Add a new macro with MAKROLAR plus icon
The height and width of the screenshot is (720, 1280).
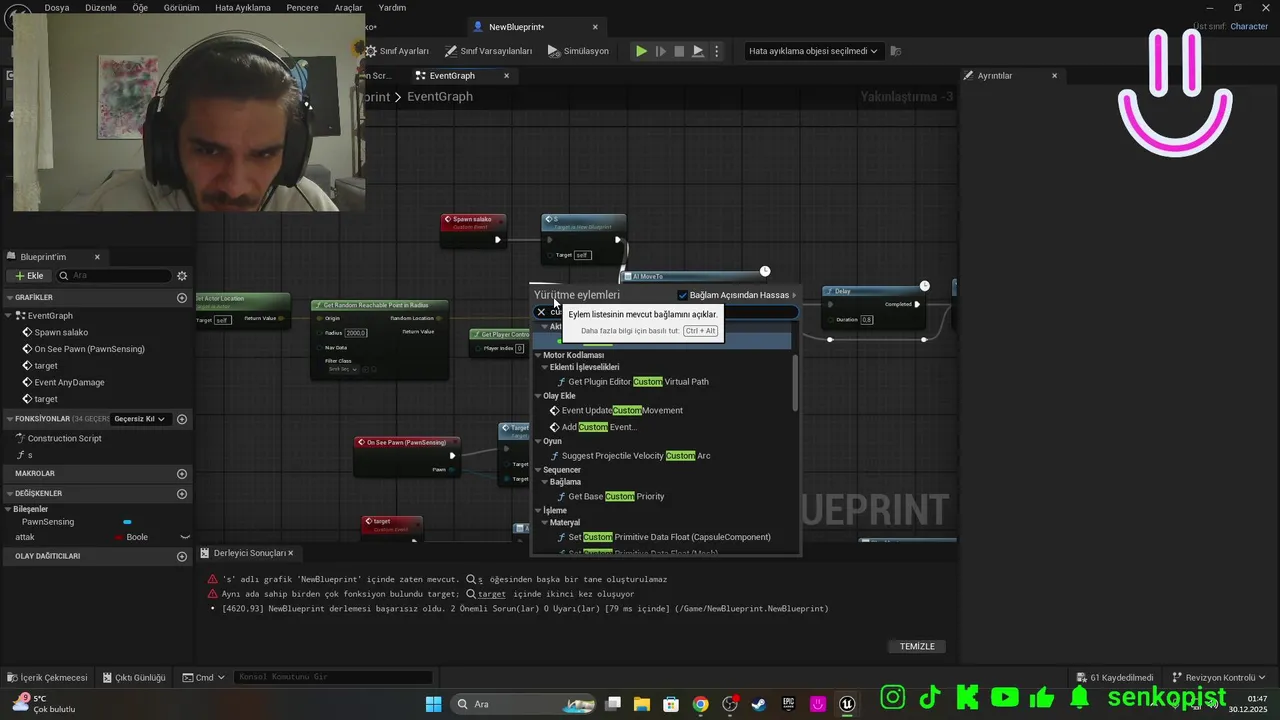click(x=182, y=474)
